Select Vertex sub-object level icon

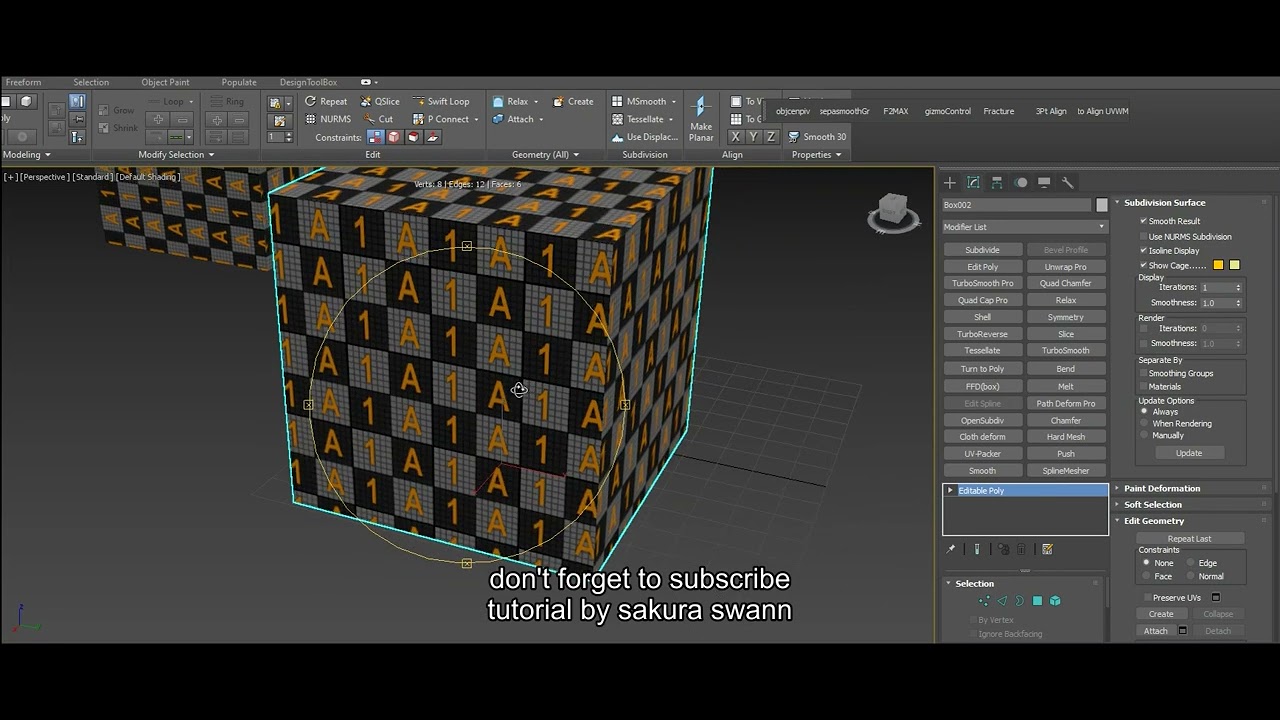click(984, 601)
